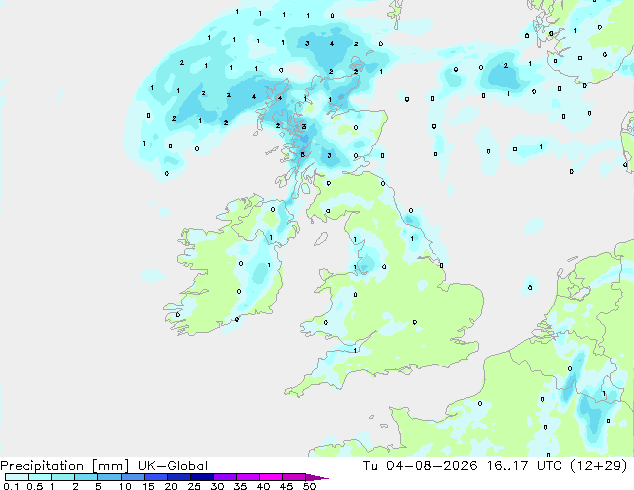Click the 5–10 mm legend swatch
Image resolution: width=634 pixels, height=490 pixels.
(109, 477)
